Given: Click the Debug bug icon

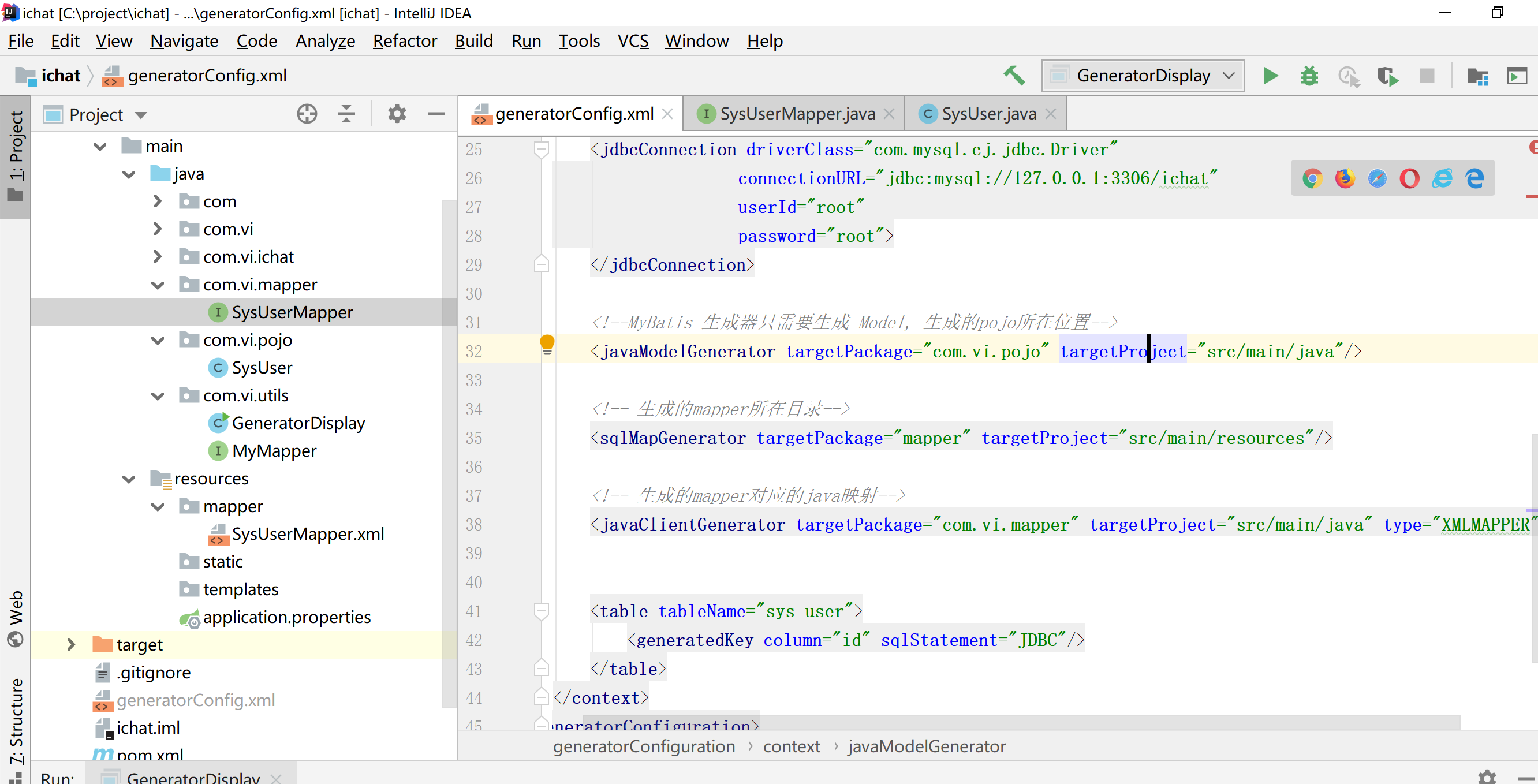Looking at the screenshot, I should point(1309,76).
